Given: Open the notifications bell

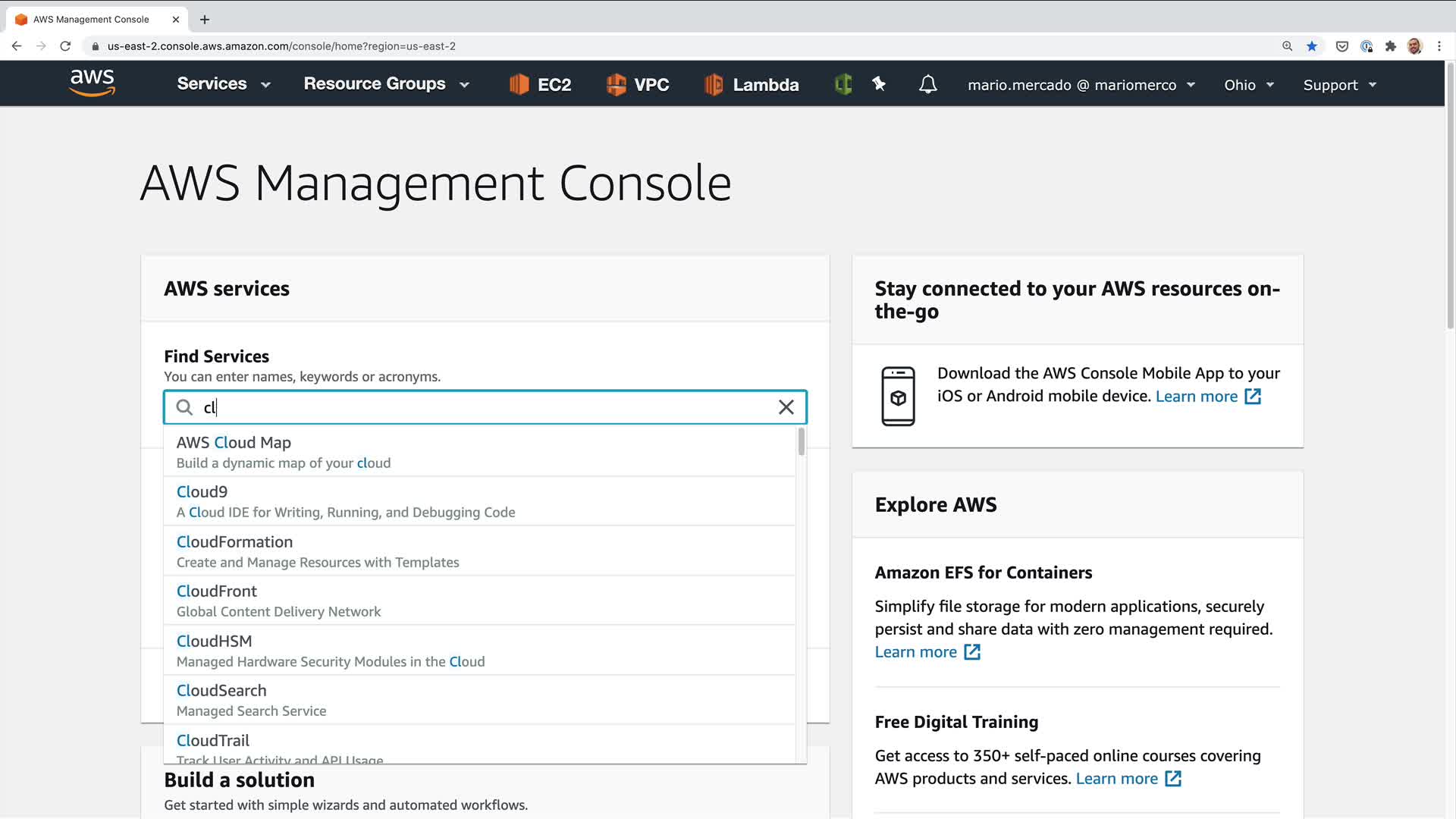Looking at the screenshot, I should pos(927,84).
